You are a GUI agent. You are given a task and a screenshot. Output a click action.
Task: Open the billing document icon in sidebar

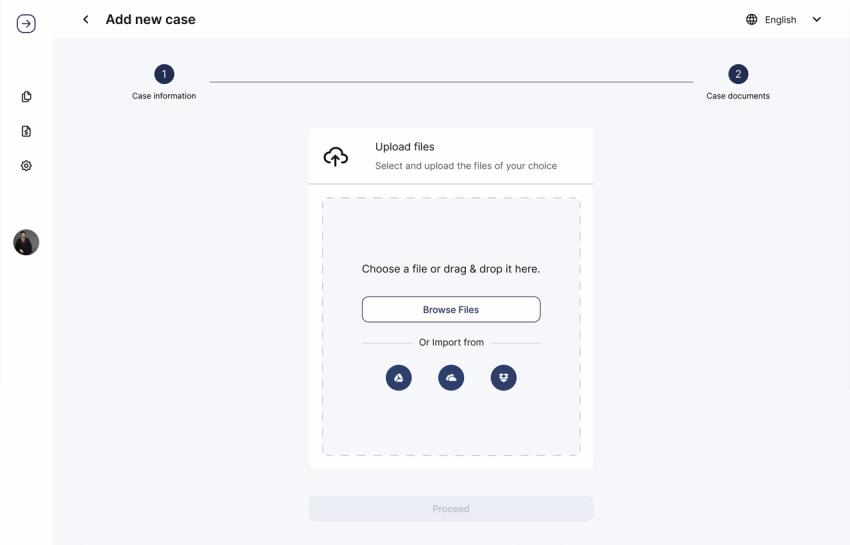26,131
